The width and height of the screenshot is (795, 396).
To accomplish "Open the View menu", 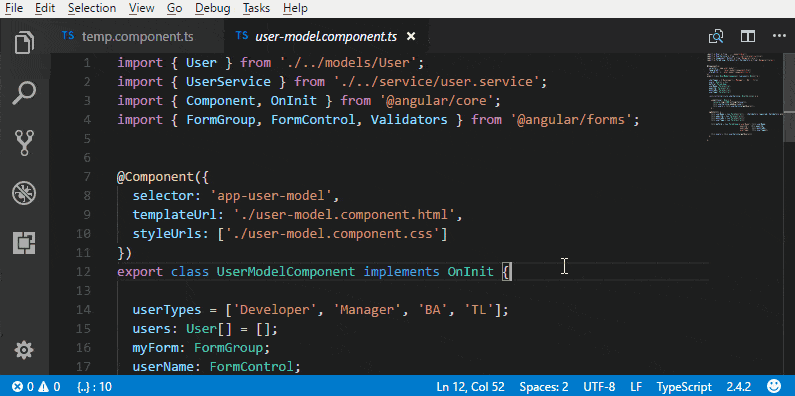I will tap(141, 8).
